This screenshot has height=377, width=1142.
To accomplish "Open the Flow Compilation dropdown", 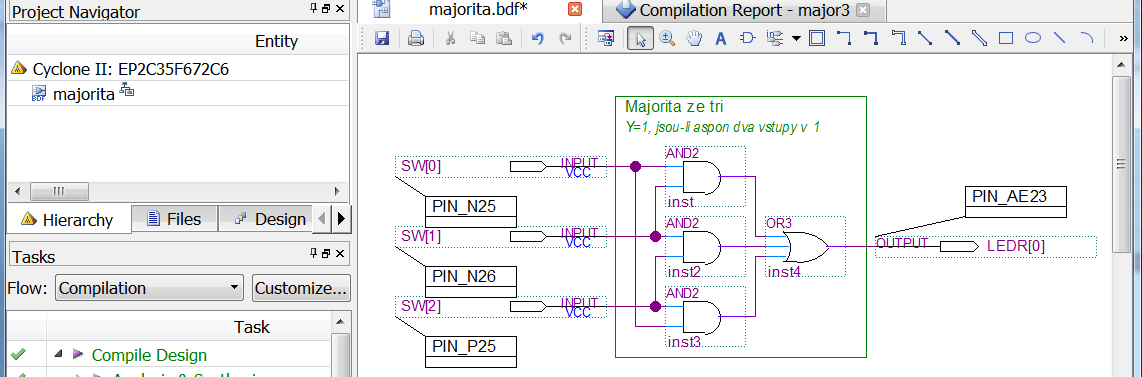I will [149, 288].
